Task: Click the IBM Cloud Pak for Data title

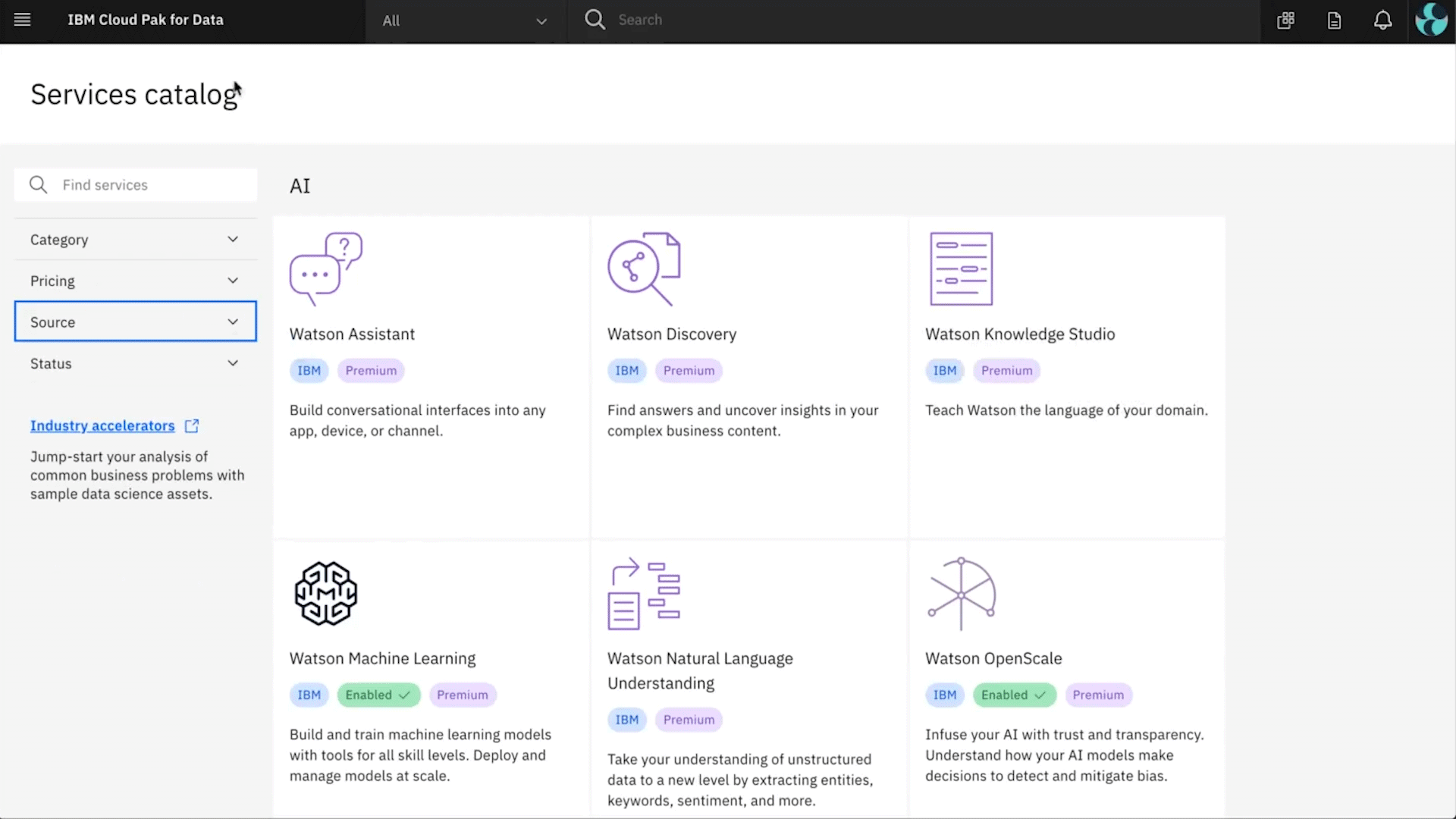Action: 146,20
